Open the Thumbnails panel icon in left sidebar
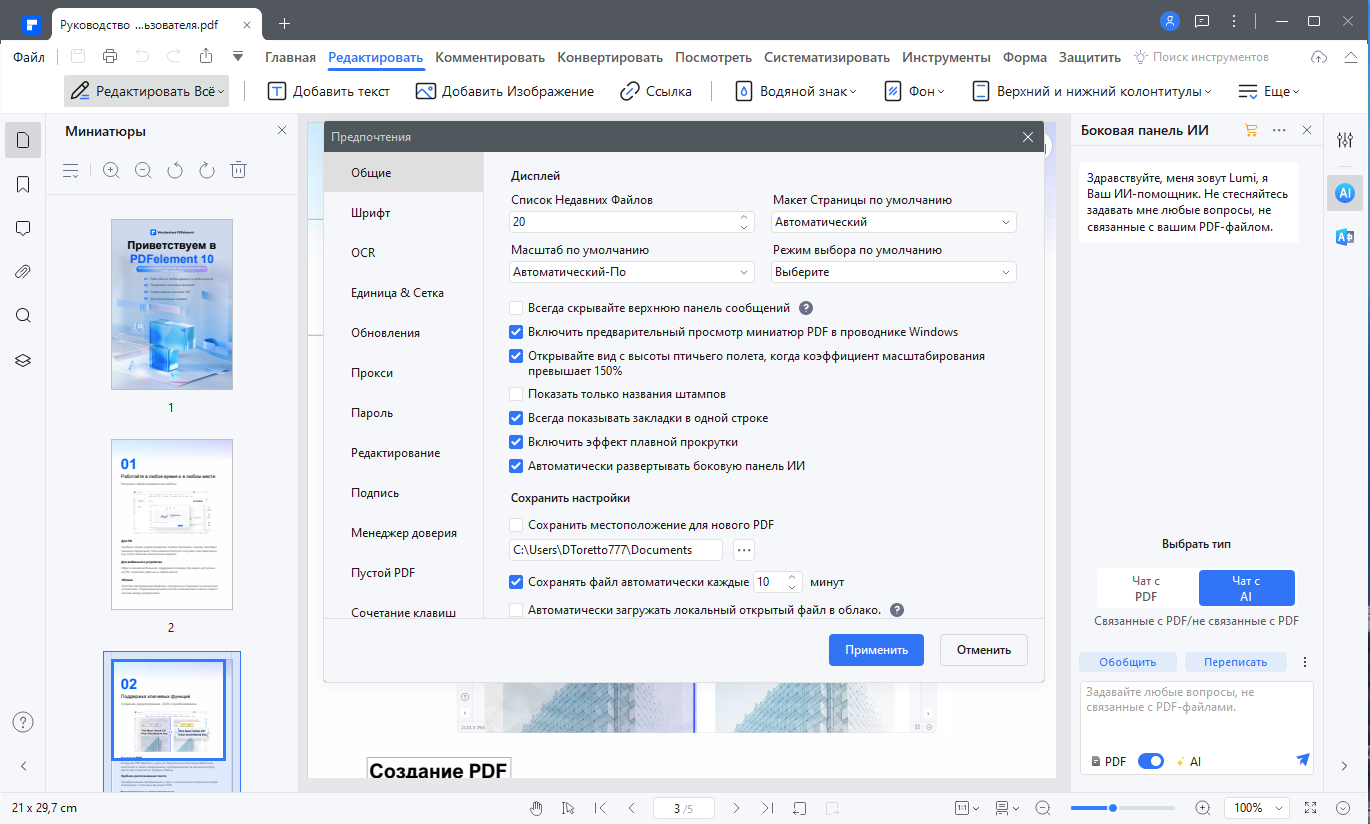The width and height of the screenshot is (1370, 824). point(23,140)
